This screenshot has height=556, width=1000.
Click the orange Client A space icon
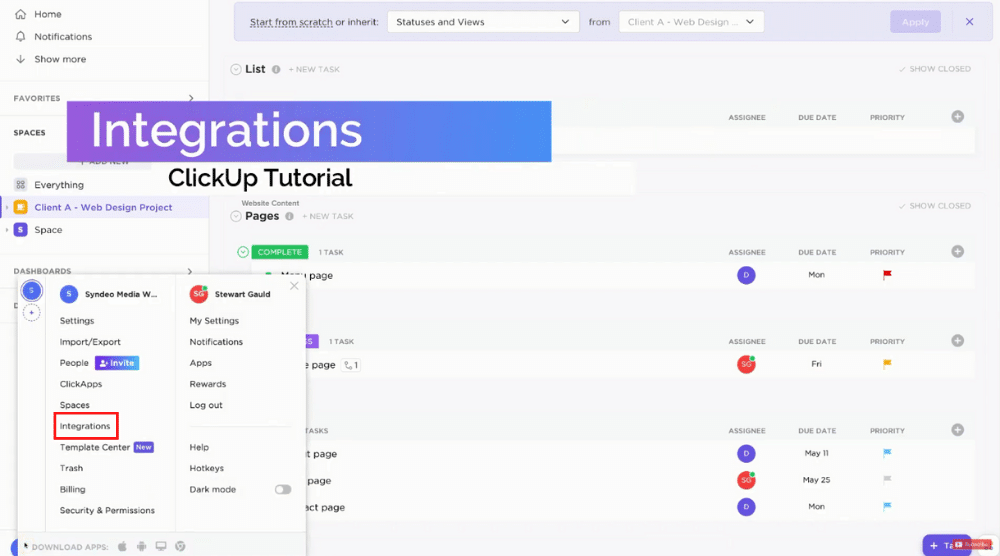(x=20, y=207)
